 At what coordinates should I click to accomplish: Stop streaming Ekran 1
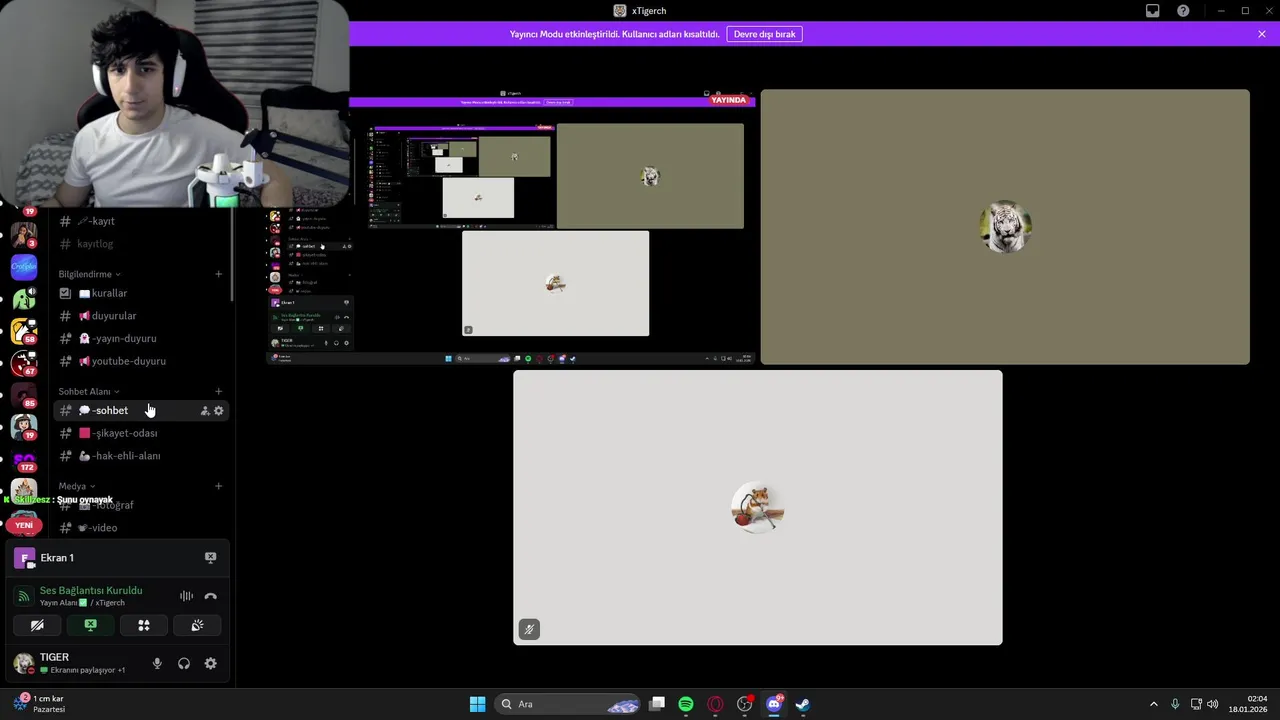pos(210,558)
